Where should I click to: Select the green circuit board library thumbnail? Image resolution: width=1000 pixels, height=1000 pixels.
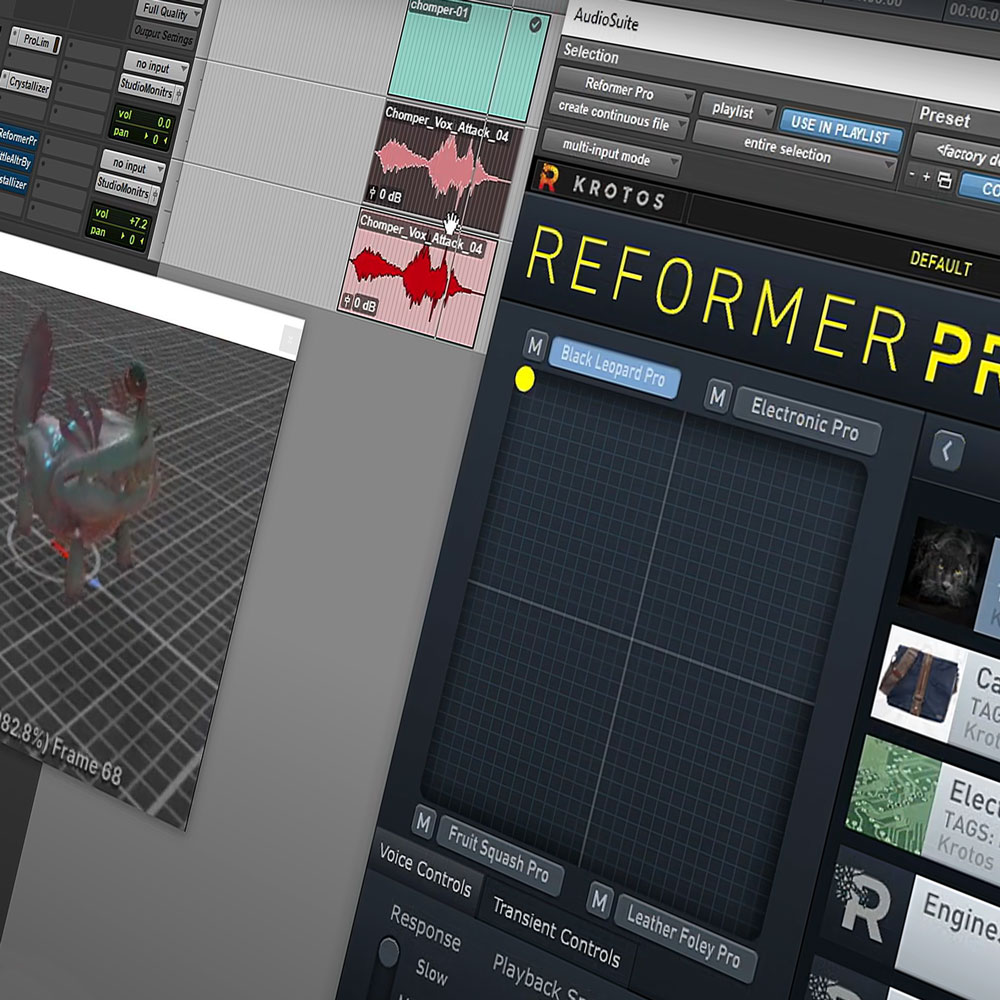click(x=893, y=795)
